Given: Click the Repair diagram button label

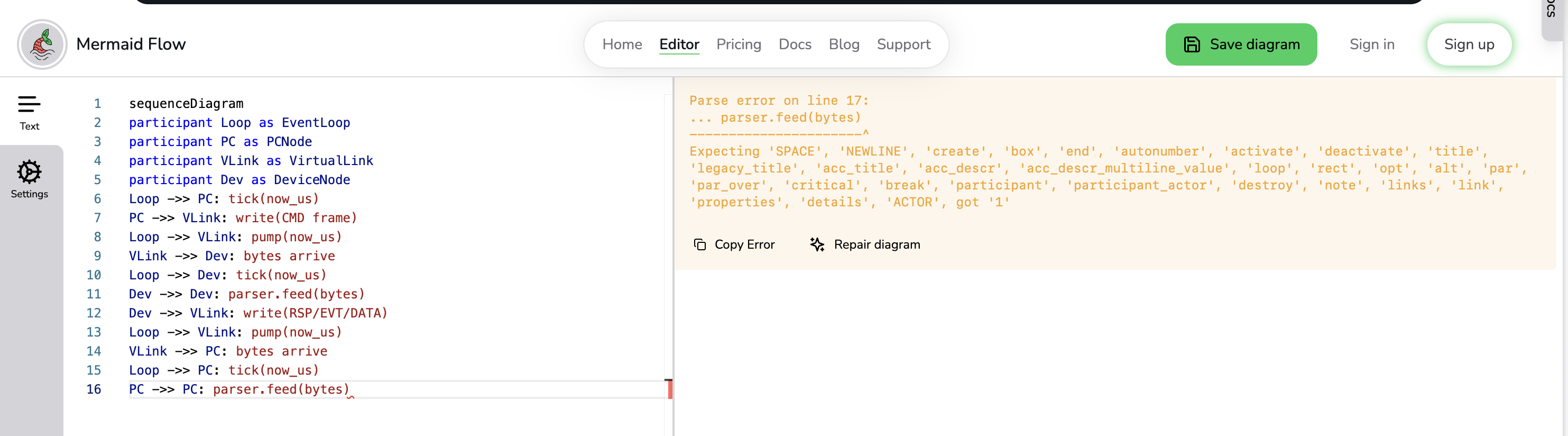Looking at the screenshot, I should 877,245.
